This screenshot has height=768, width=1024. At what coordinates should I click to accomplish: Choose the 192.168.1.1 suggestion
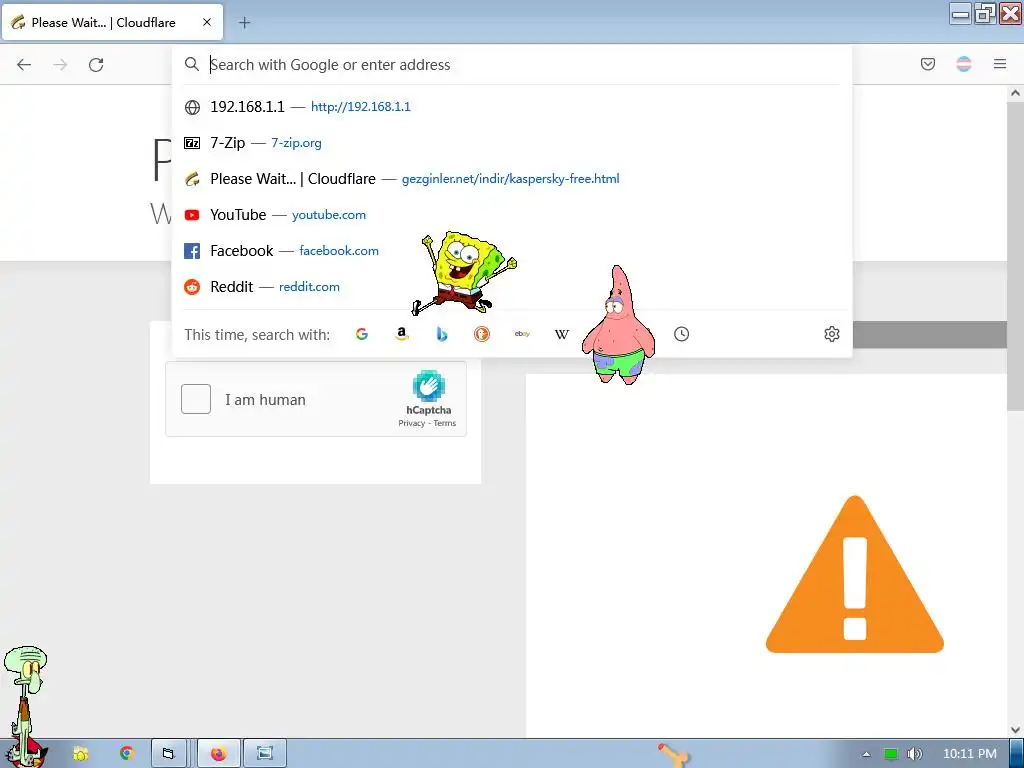pos(512,106)
